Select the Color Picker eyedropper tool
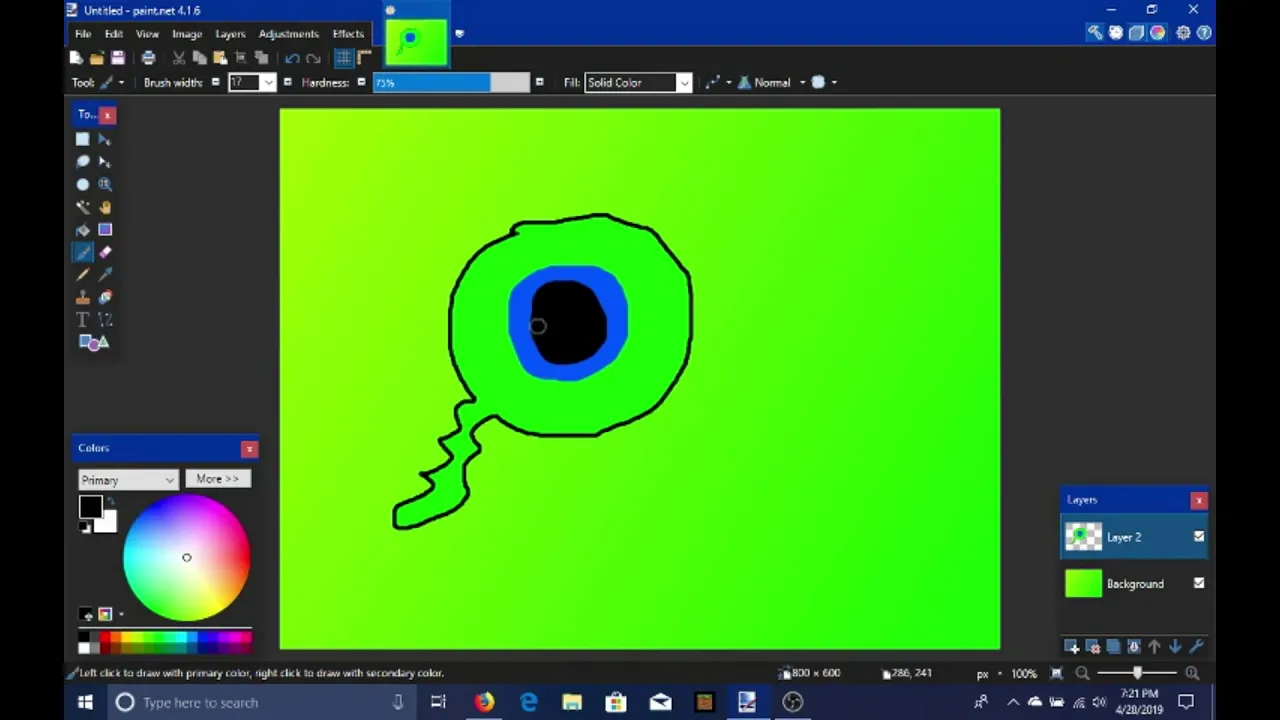 click(105, 275)
